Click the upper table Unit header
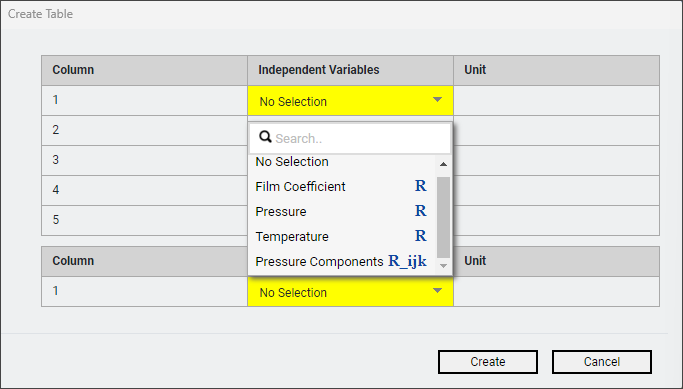Viewport: 683px width, 389px height. [x=556, y=70]
